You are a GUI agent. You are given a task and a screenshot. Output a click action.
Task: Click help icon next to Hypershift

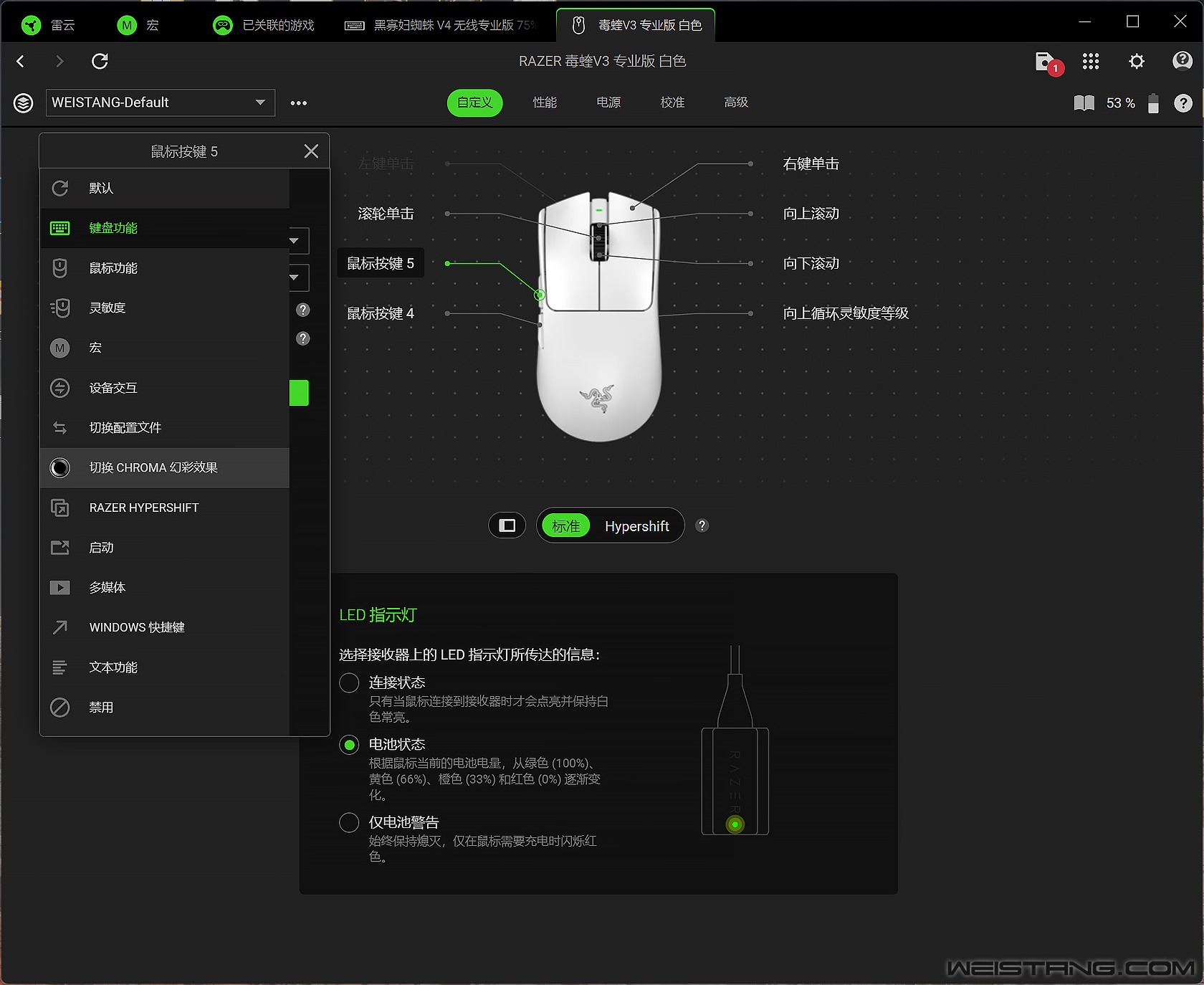pos(702,526)
